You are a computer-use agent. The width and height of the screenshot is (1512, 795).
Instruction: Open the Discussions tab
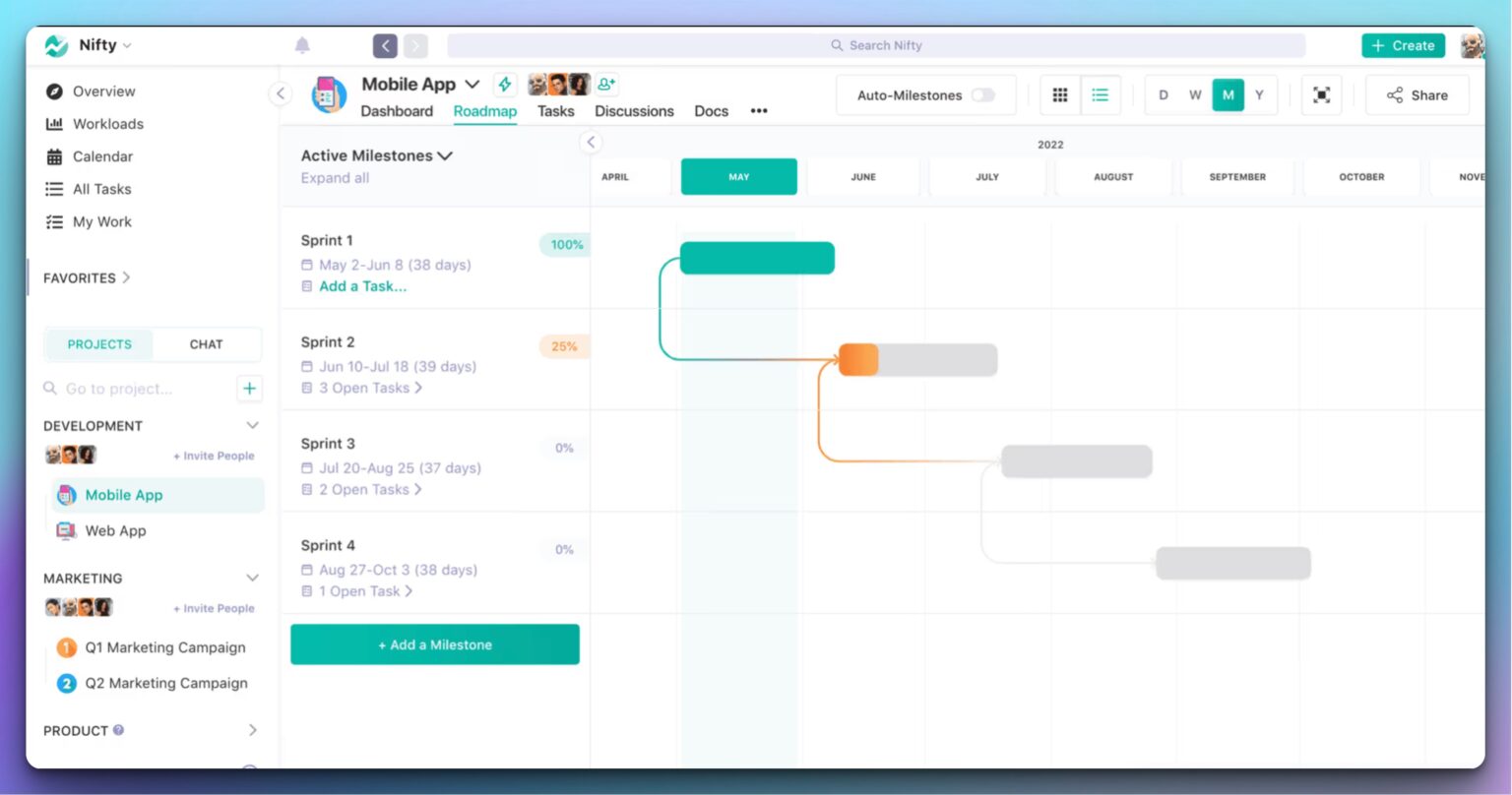(633, 110)
